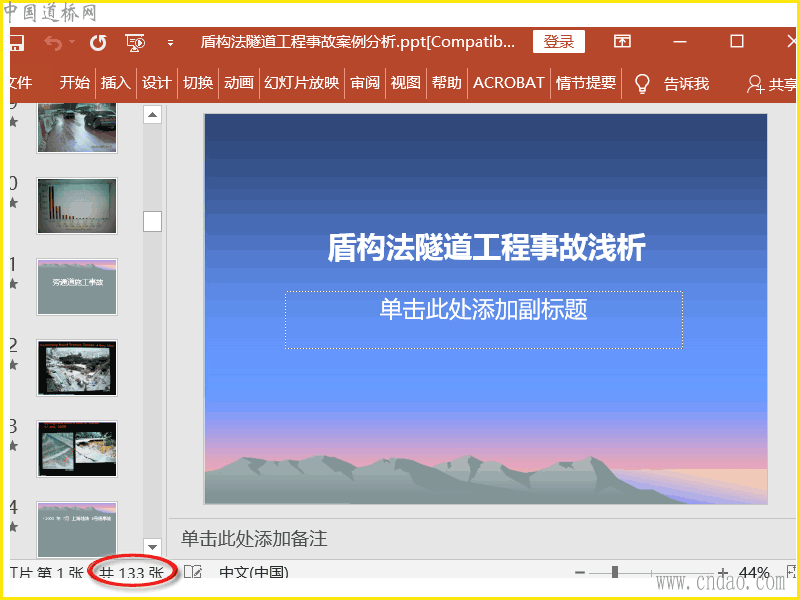Click the 单击此处添加备注 notes area
This screenshot has width=800, height=600.
(x=254, y=539)
